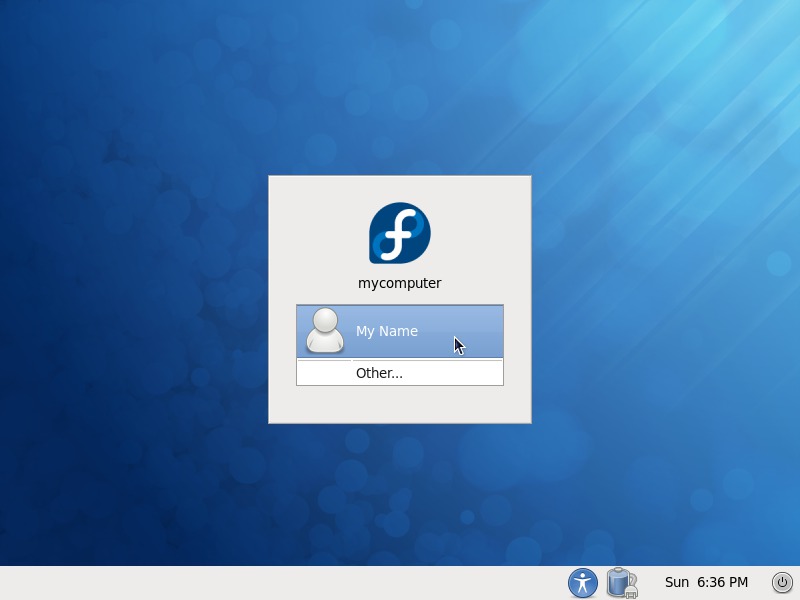The image size is (800, 600).
Task: Click the user avatar silhouette icon
Action: click(x=325, y=331)
